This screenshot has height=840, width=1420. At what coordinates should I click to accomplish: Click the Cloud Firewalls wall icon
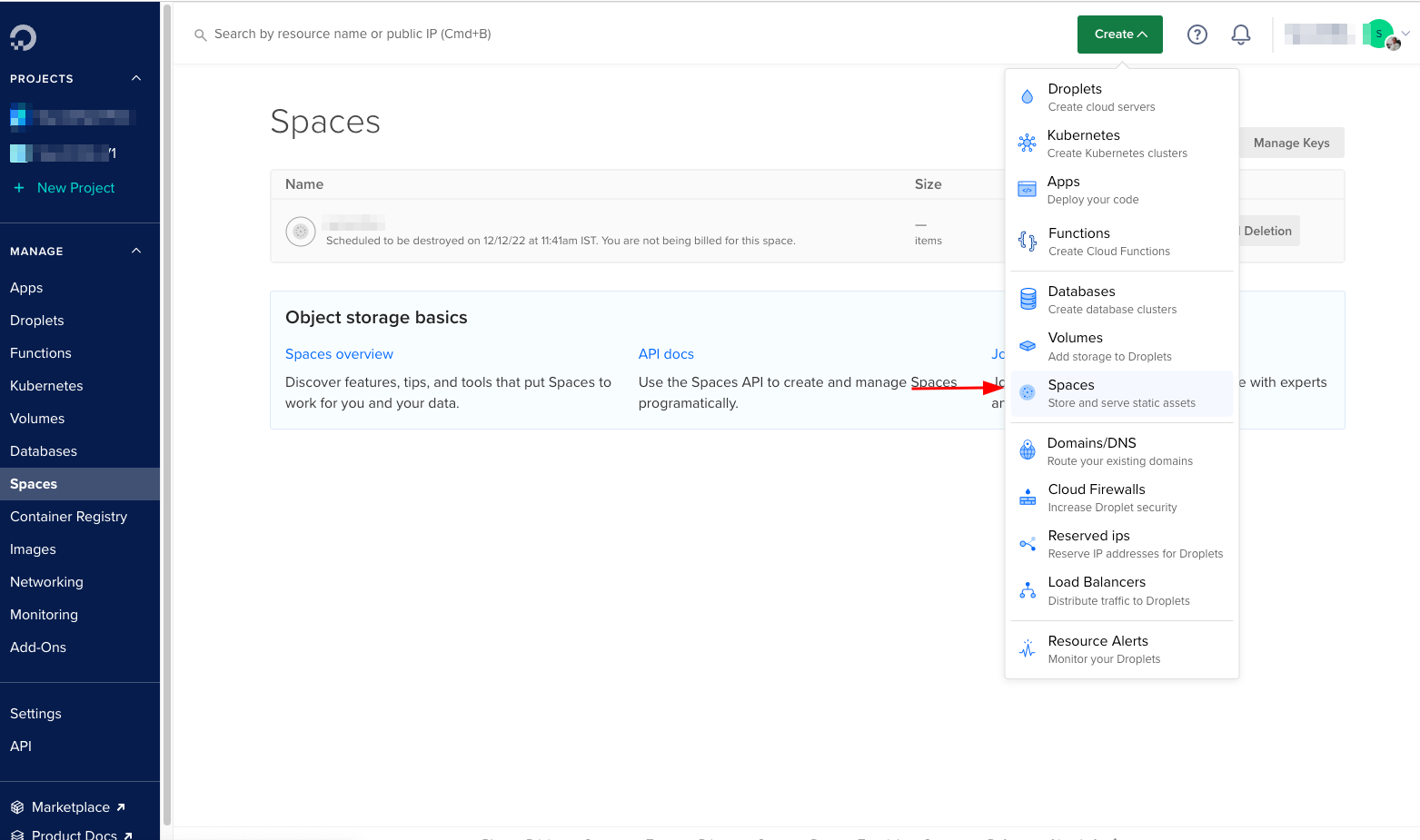pos(1028,497)
